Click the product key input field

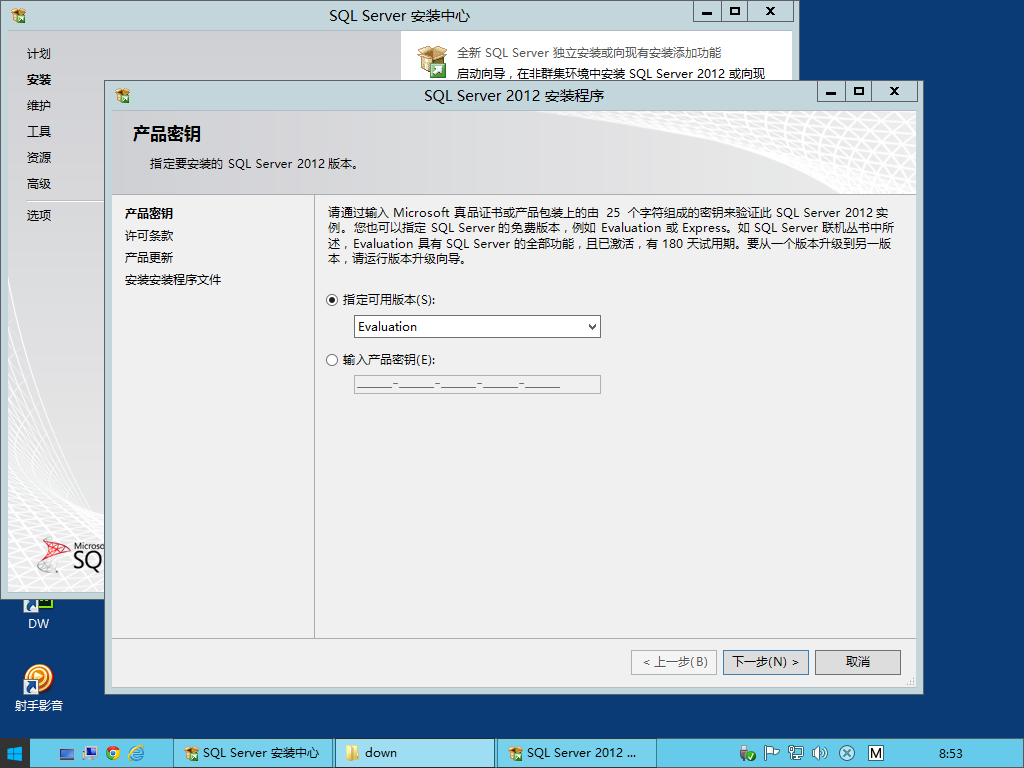point(477,385)
